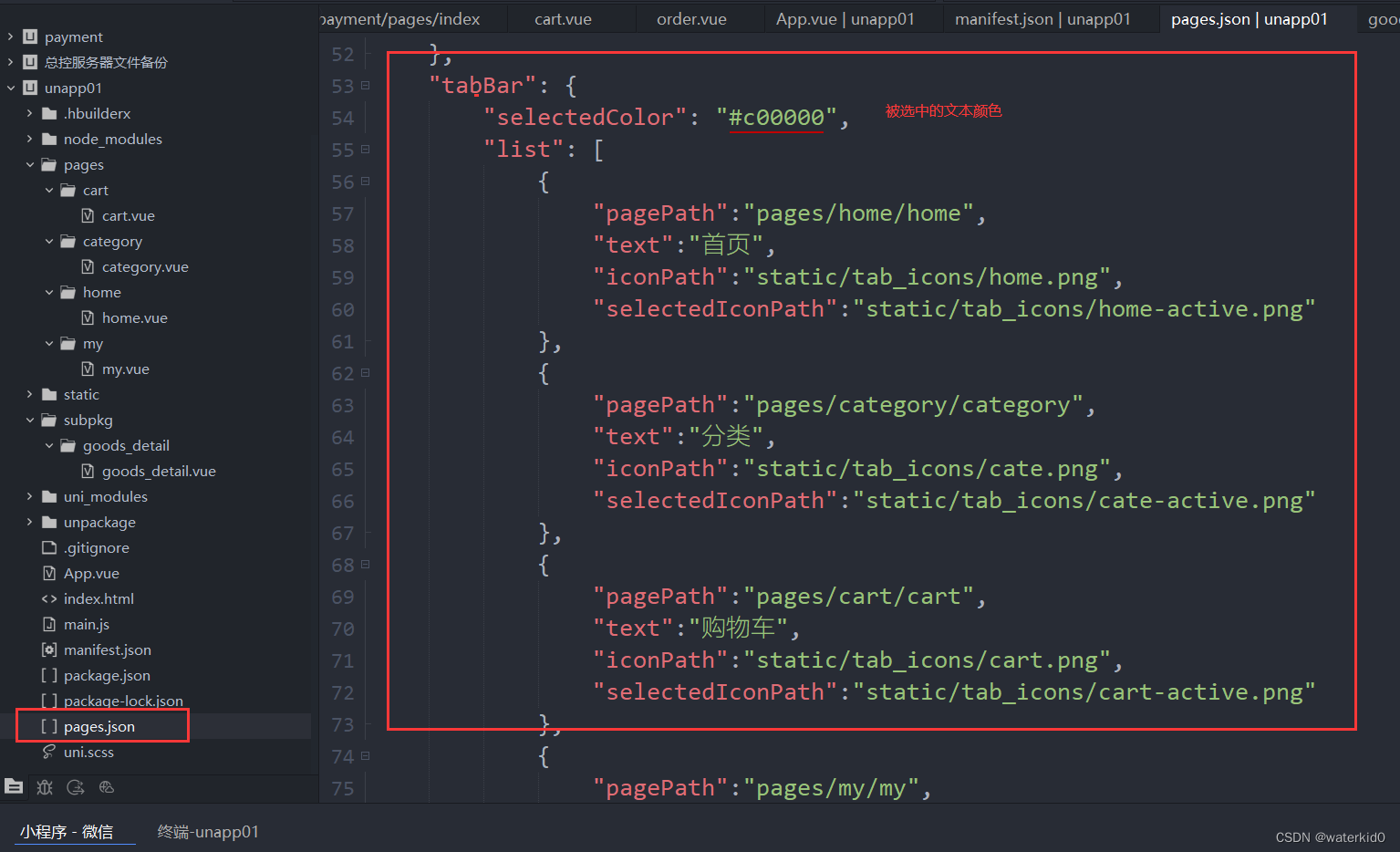Click the node_modules folder icon
Screen dimensions: 1400x852
49,139
